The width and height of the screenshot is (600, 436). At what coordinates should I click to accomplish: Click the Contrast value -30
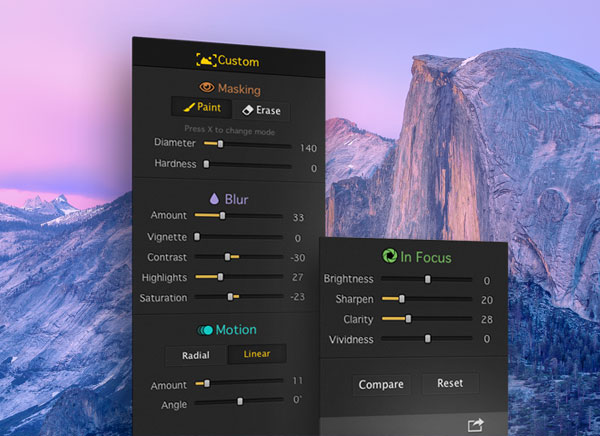[x=298, y=258]
